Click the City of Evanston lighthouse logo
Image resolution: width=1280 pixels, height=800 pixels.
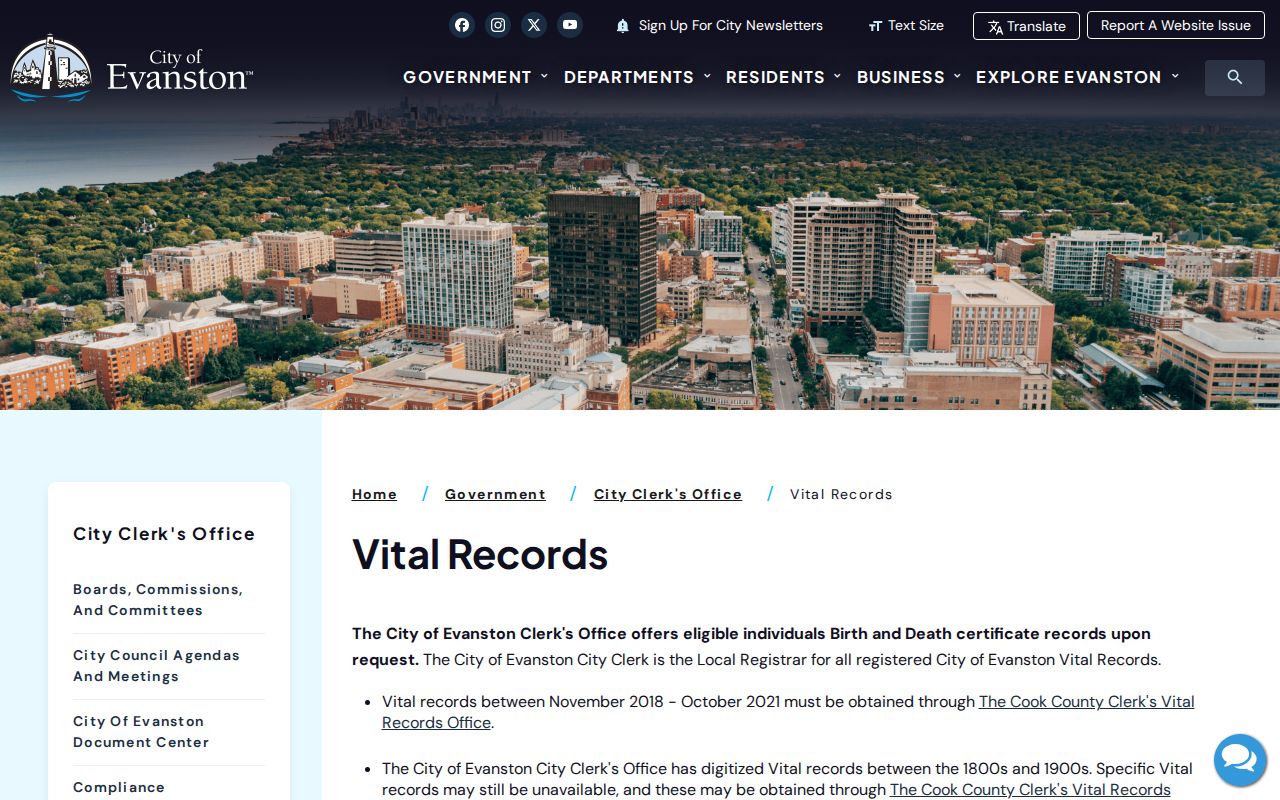131,69
